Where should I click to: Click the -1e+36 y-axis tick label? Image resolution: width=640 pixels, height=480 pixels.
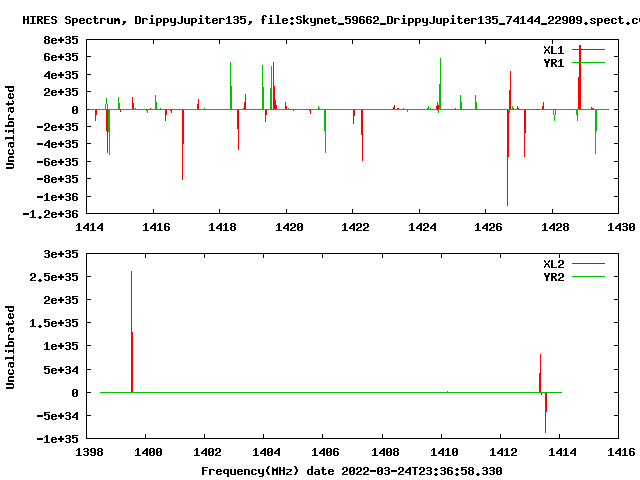point(58,197)
